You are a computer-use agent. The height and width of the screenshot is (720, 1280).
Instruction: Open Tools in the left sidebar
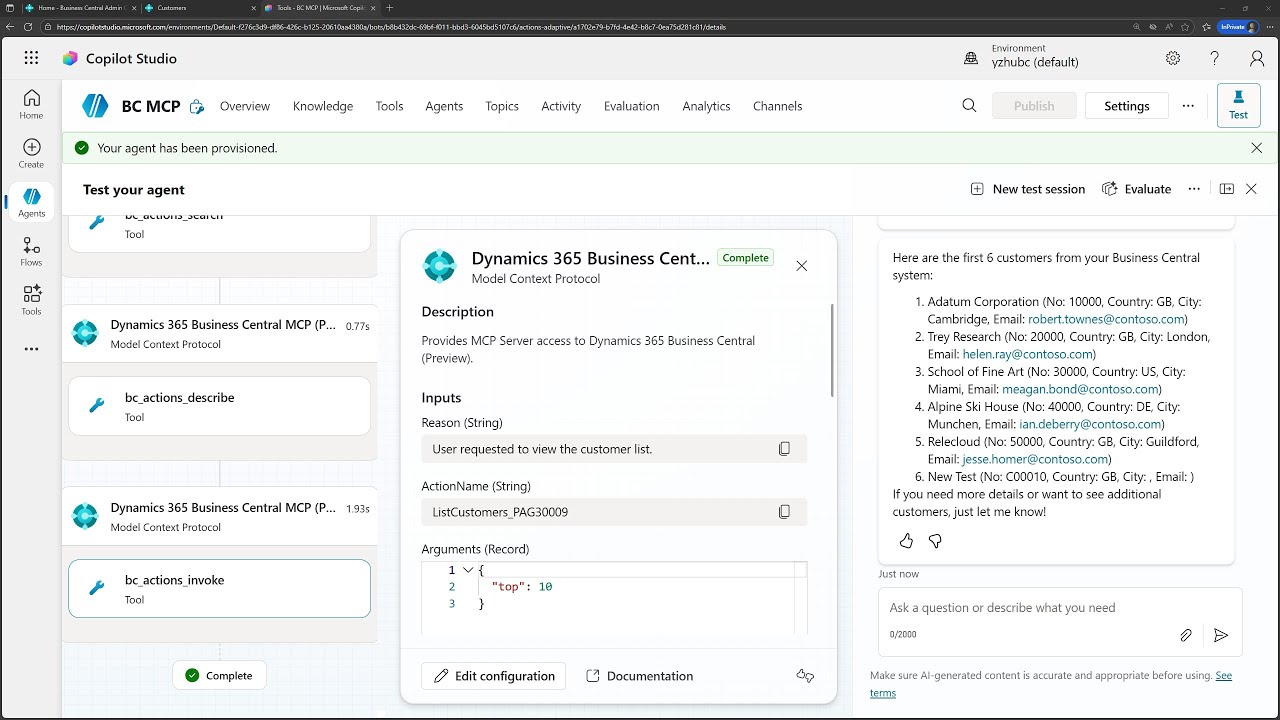coord(31,300)
